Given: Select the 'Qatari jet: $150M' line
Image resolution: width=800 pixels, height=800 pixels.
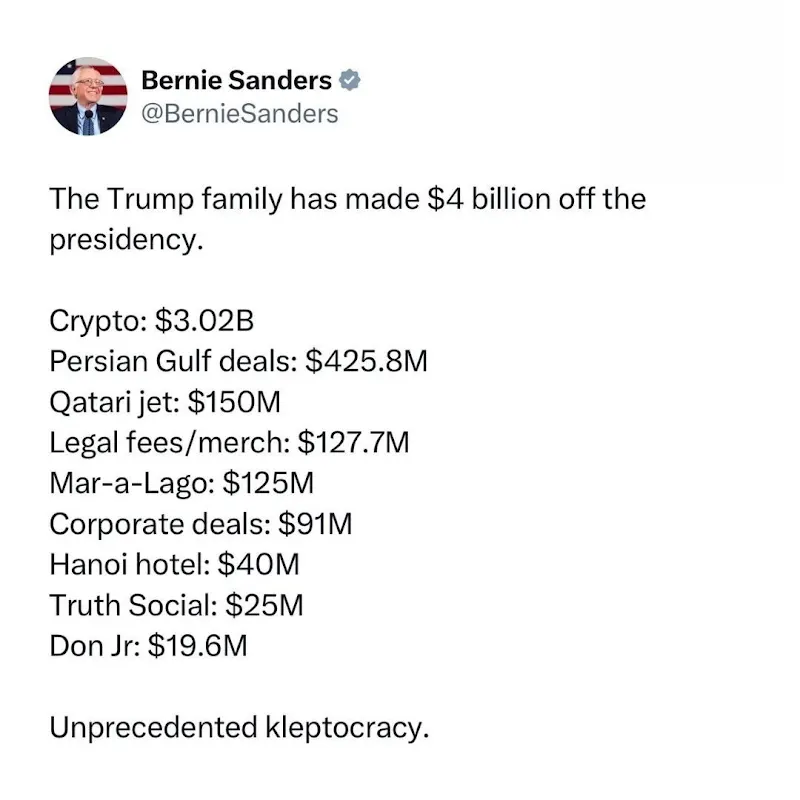Looking at the screenshot, I should pyautogui.click(x=165, y=402).
